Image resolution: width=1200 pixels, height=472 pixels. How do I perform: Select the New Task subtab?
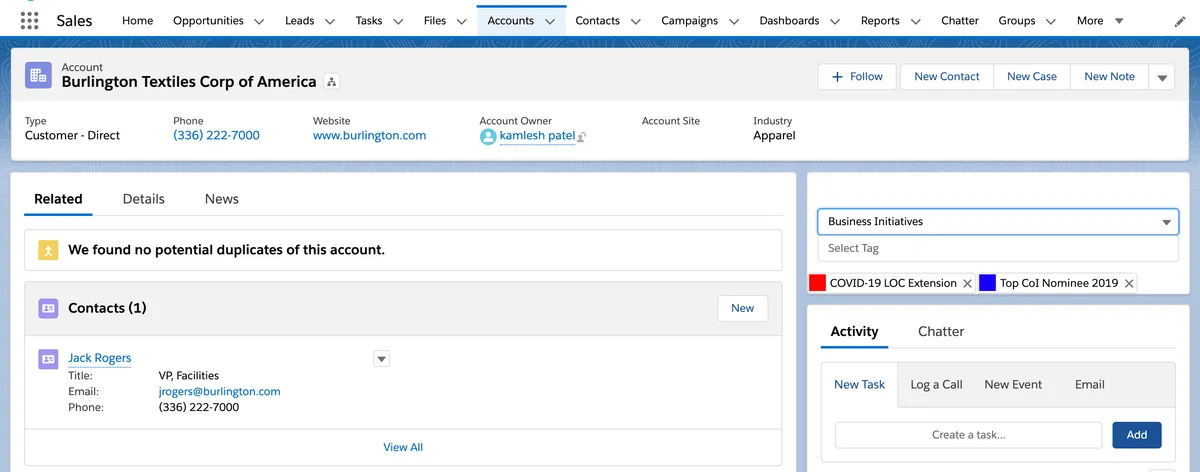click(x=860, y=384)
